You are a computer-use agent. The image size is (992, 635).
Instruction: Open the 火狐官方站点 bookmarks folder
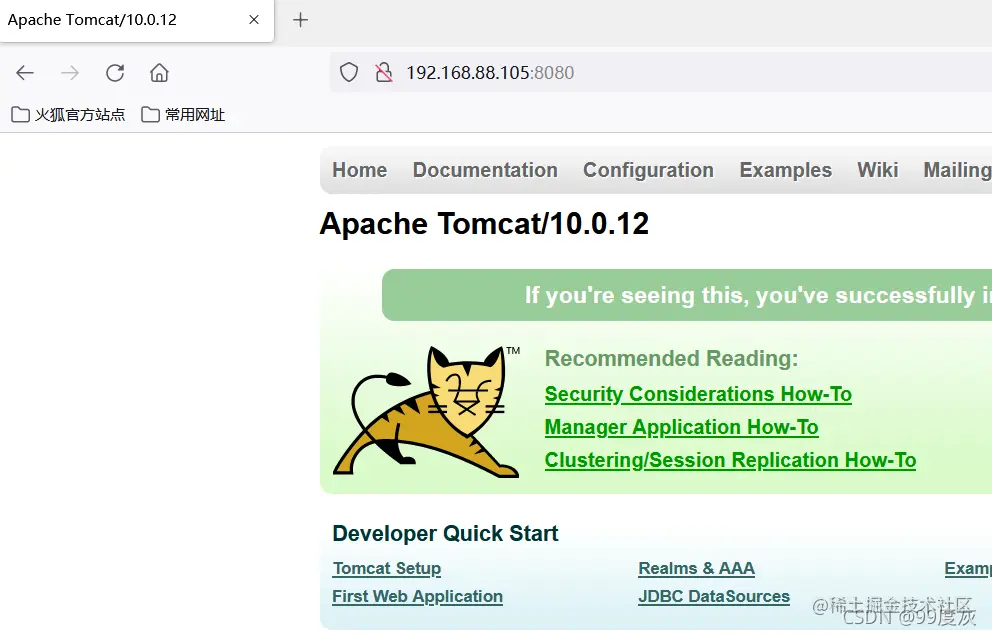point(68,114)
